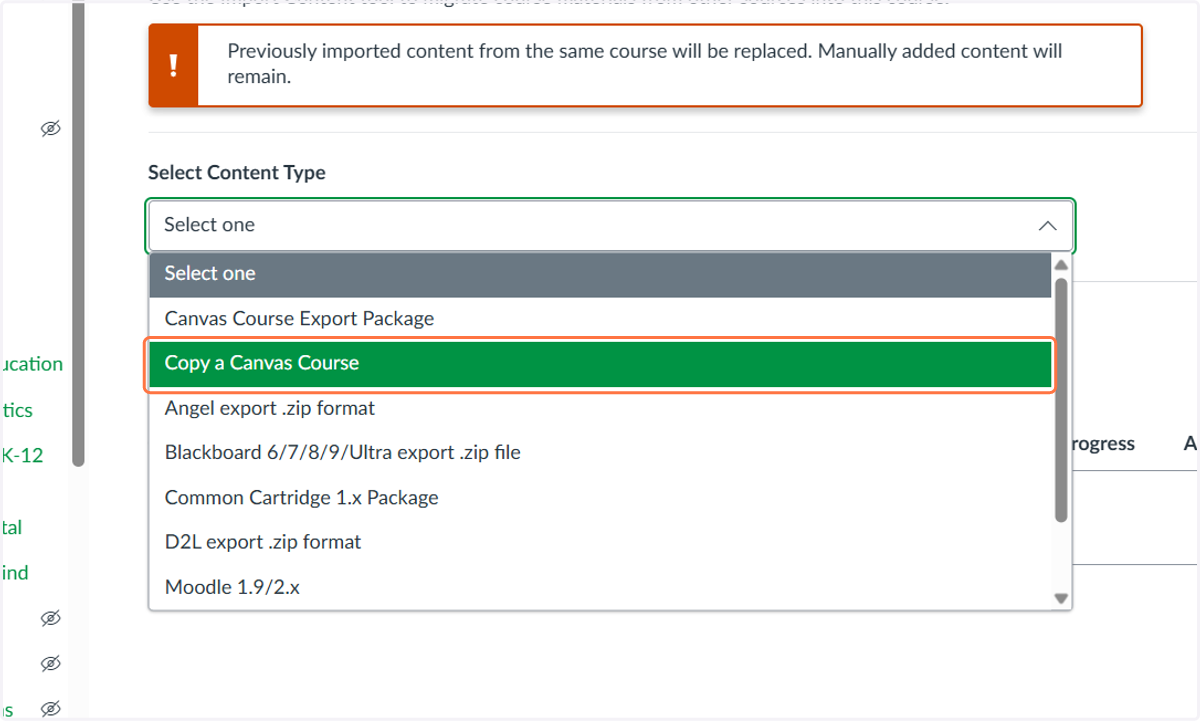Click the dropdown list scroll down arrow
The width and height of the screenshot is (1200, 721).
(1061, 598)
